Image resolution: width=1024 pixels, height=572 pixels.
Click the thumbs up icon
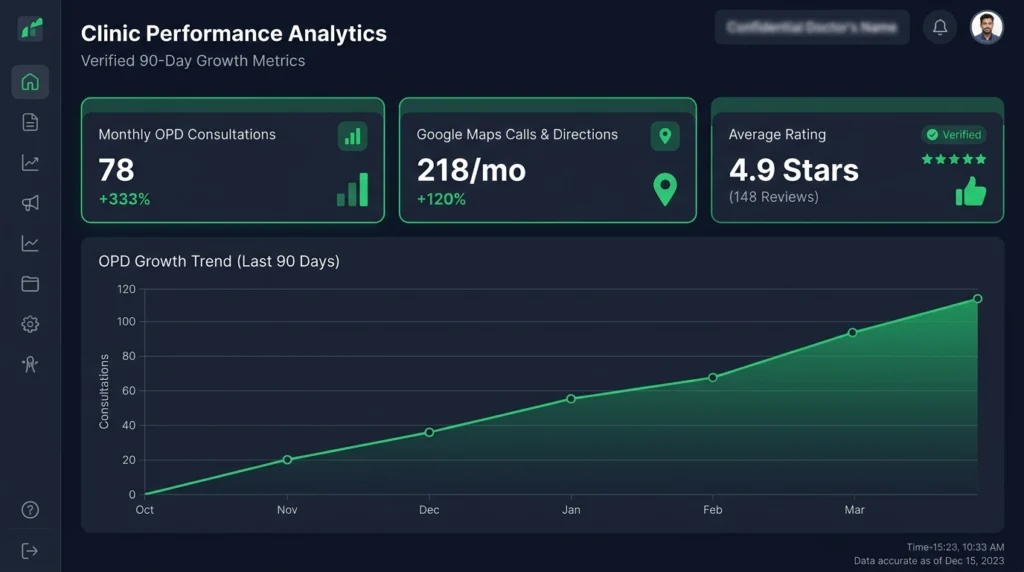click(970, 191)
